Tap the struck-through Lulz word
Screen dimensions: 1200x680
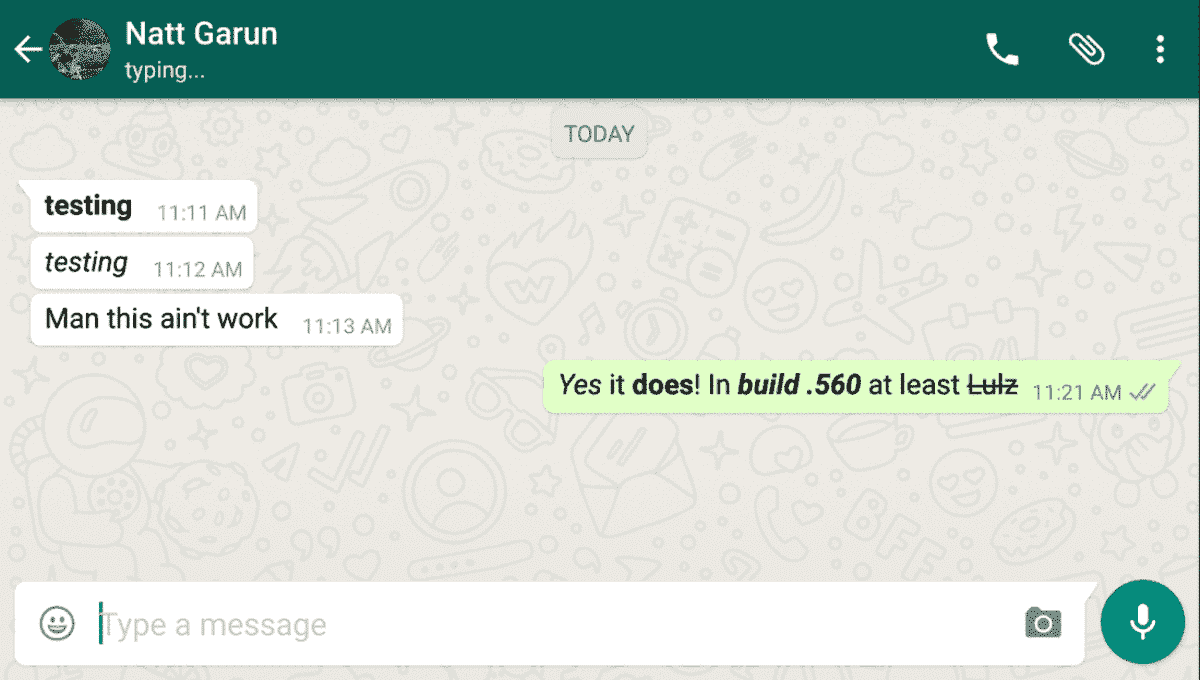[x=993, y=385]
